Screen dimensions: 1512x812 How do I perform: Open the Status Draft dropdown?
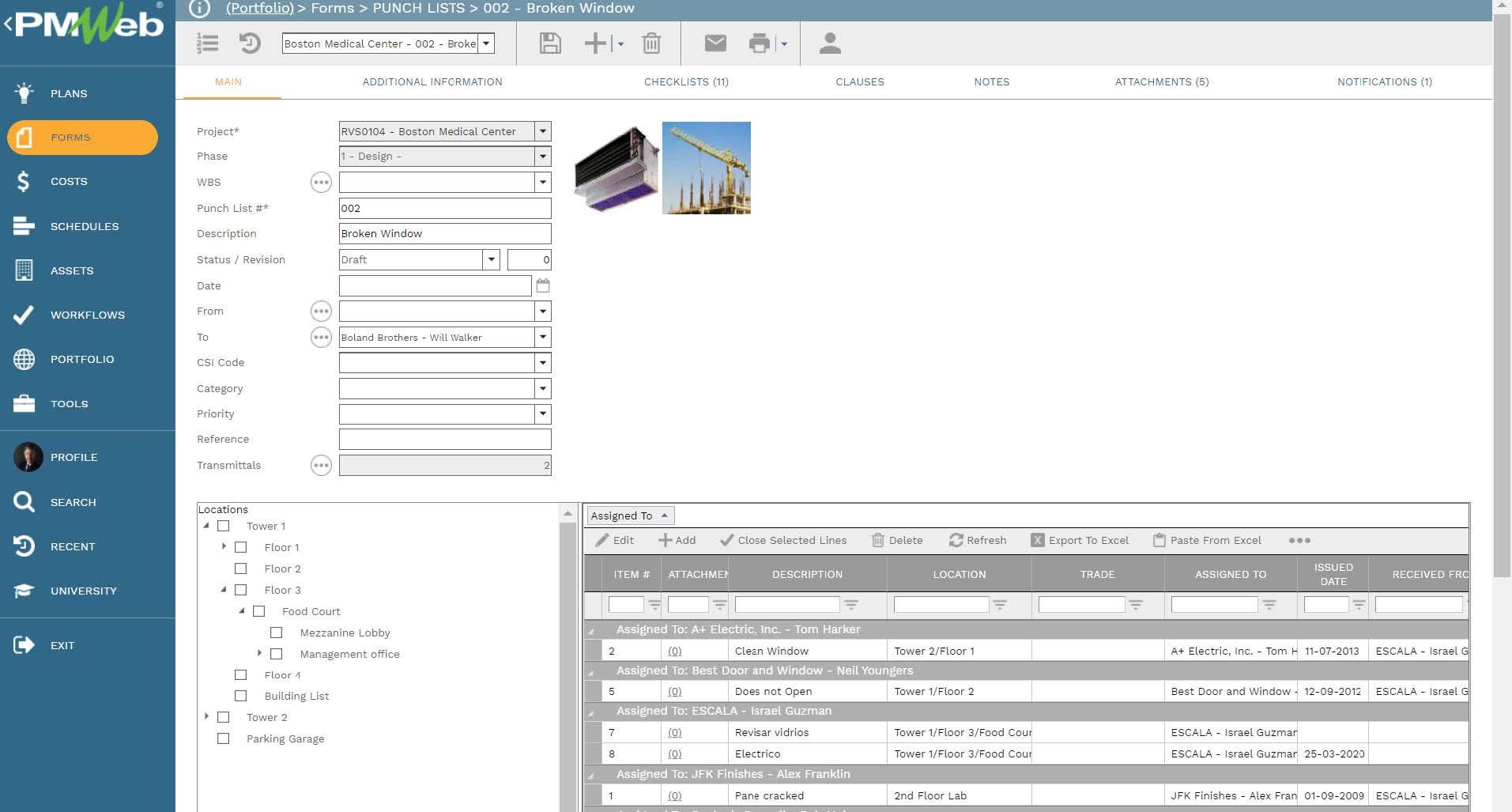(x=491, y=259)
